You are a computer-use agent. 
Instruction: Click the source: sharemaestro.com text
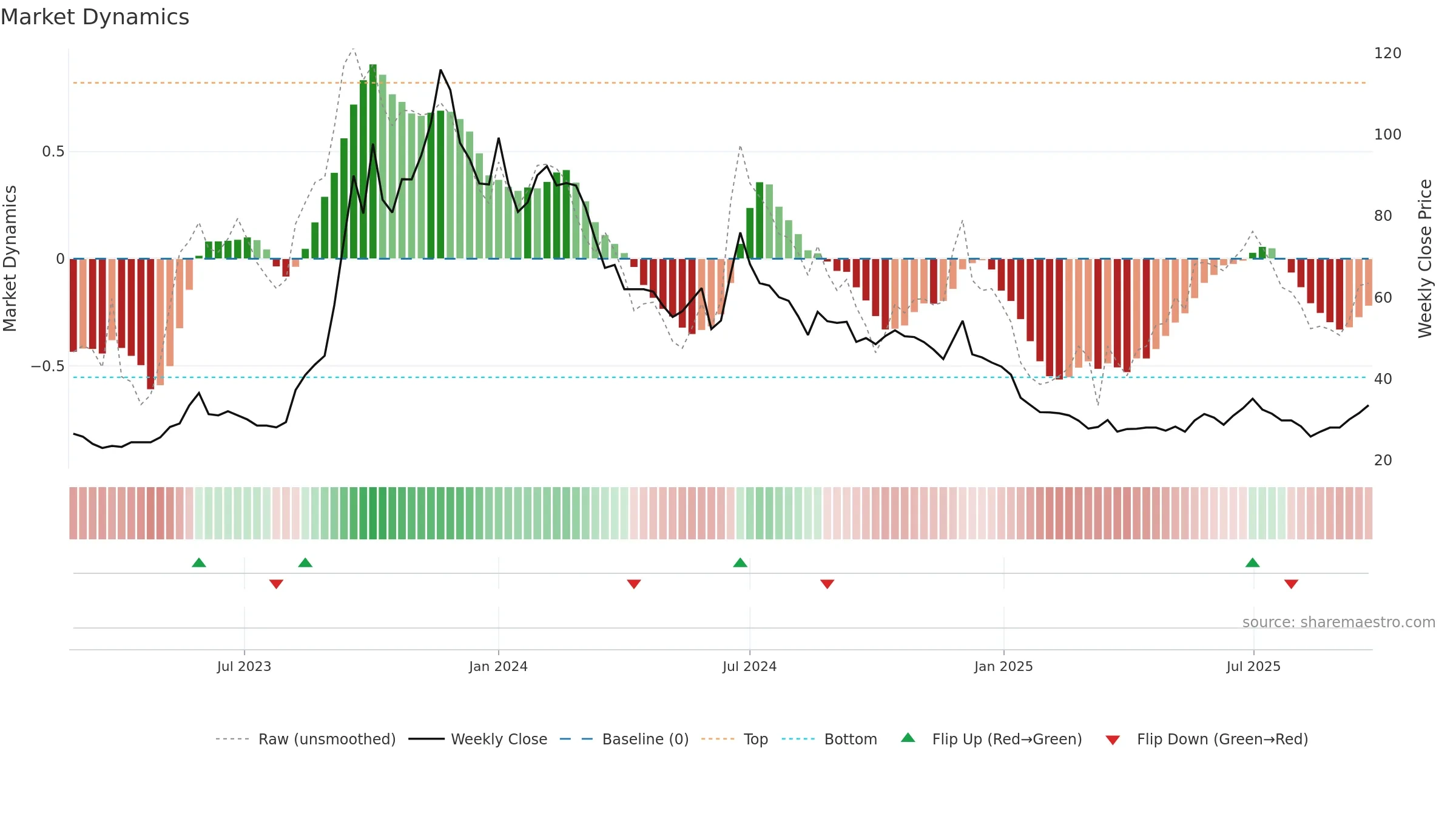point(1339,622)
